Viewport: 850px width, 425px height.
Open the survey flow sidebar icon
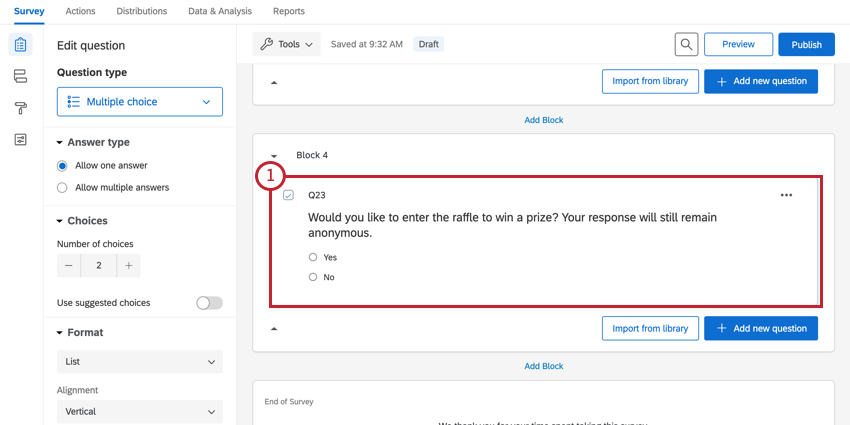point(20,76)
